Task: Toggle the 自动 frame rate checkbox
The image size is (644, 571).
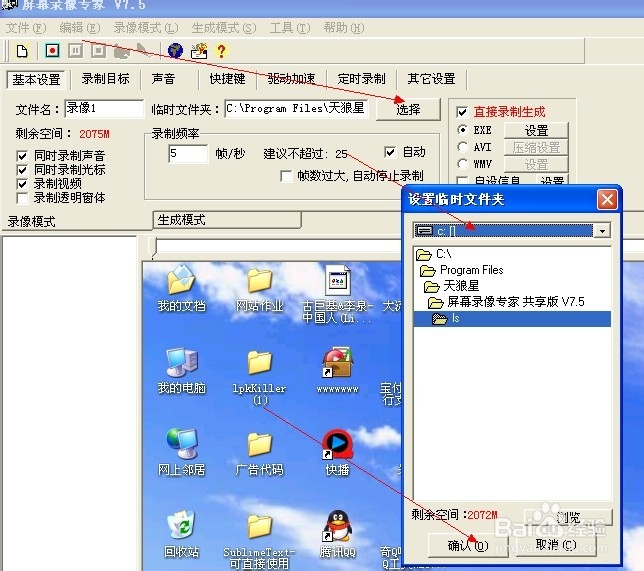Action: pyautogui.click(x=390, y=152)
